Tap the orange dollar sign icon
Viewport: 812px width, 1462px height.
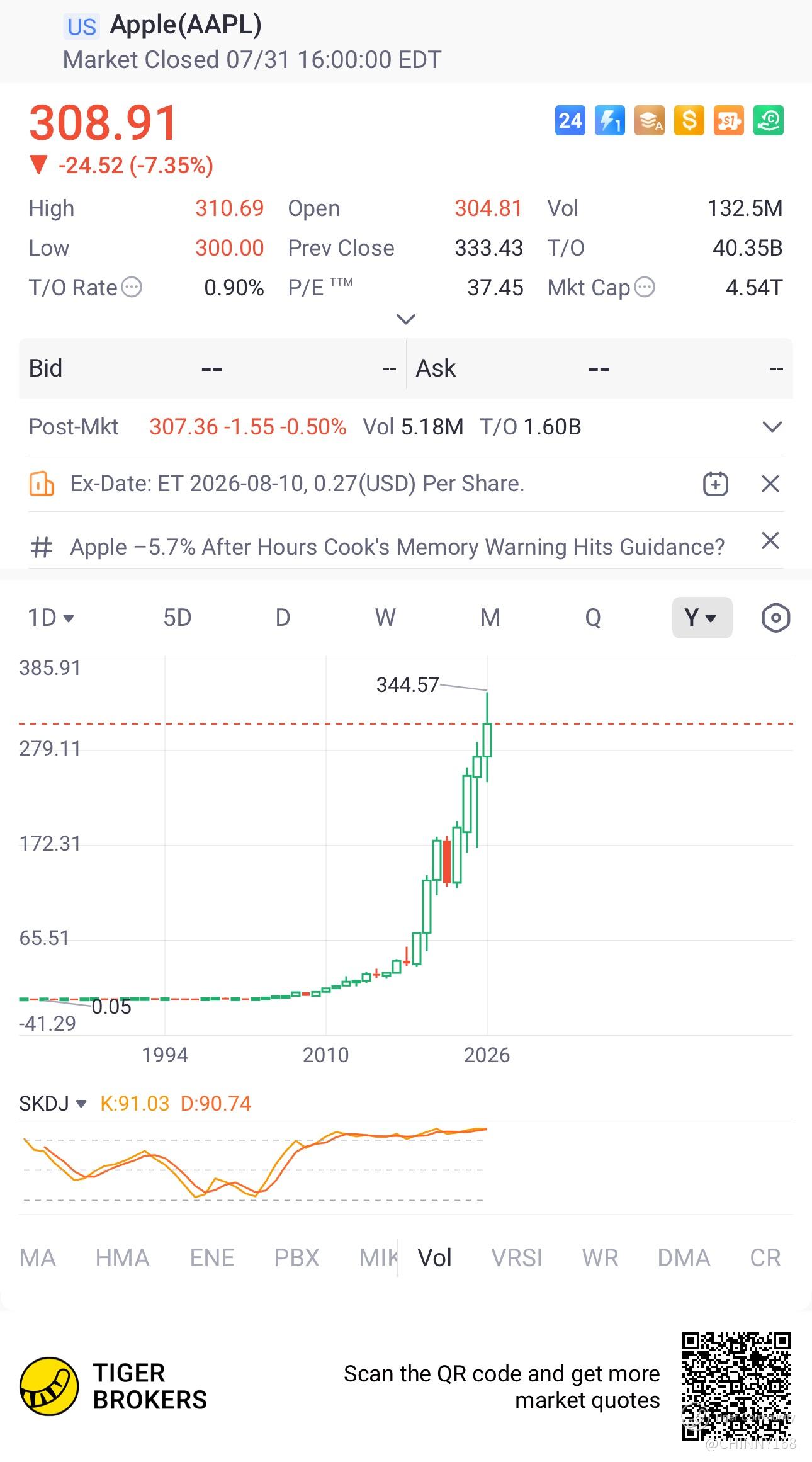point(689,120)
